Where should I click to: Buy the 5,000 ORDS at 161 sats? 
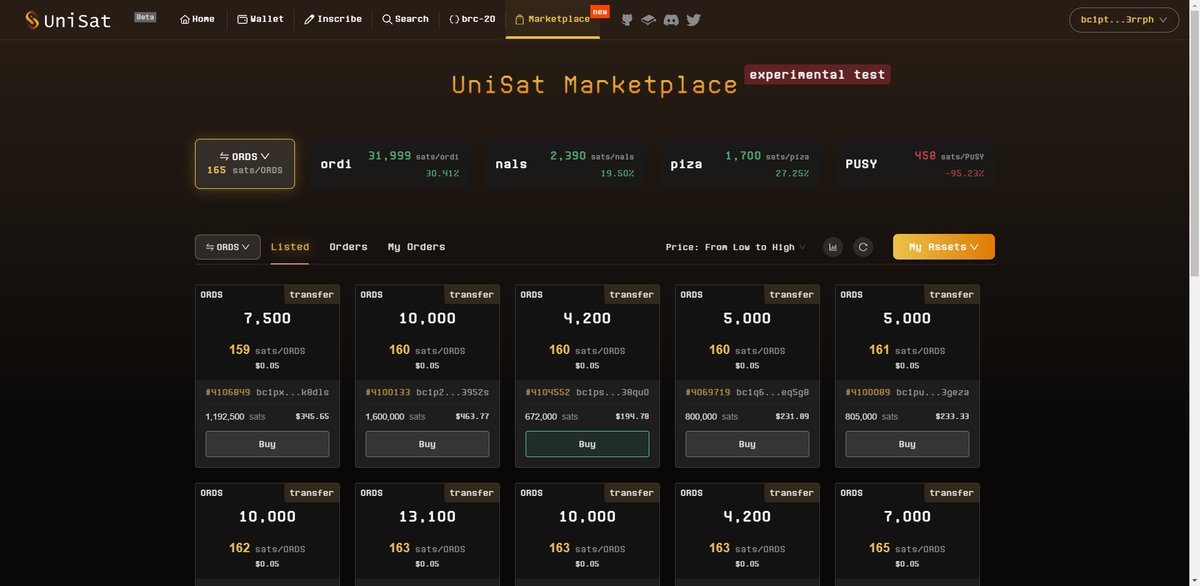click(907, 444)
